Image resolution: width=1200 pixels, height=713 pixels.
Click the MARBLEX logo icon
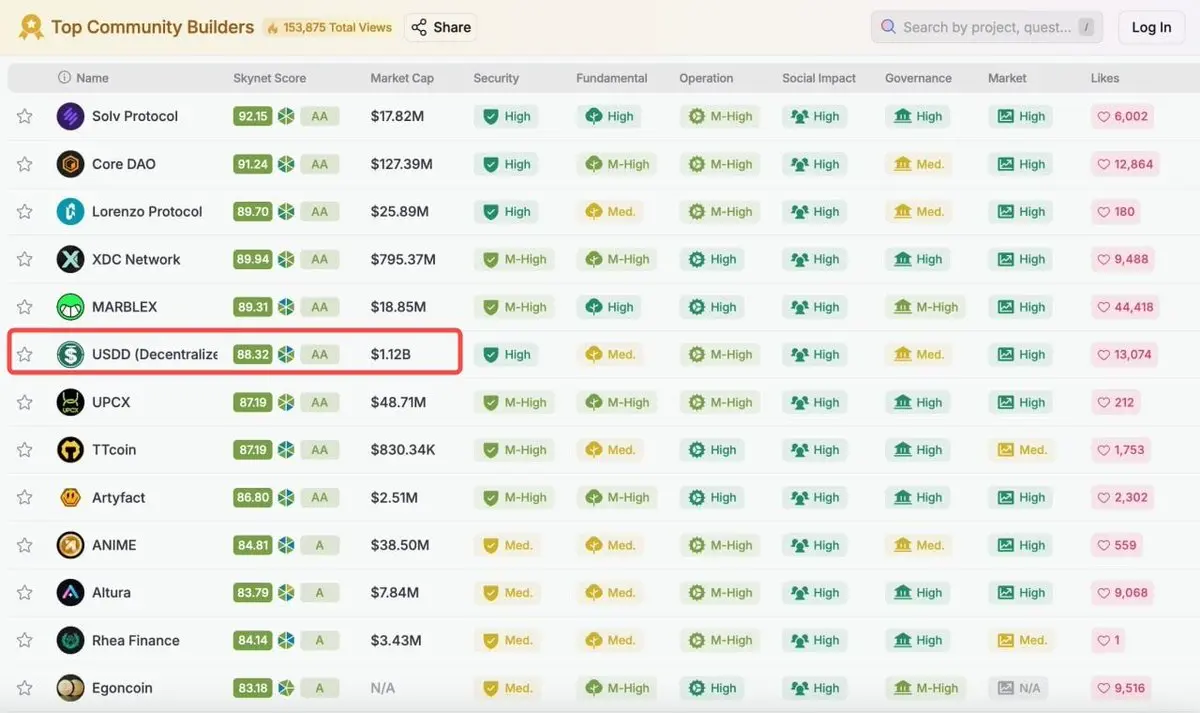point(70,307)
